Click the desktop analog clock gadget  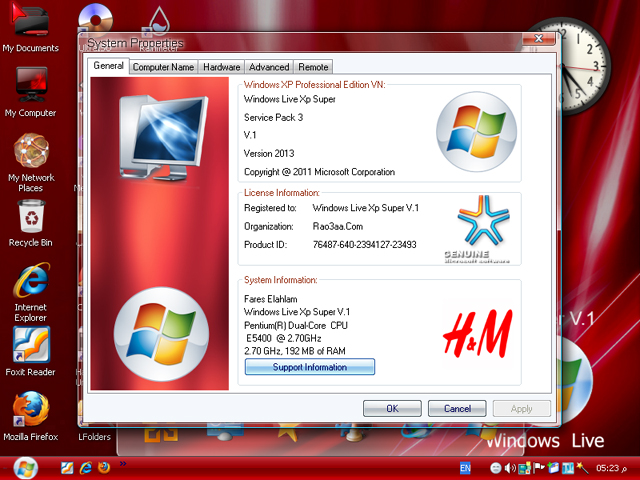point(584,65)
